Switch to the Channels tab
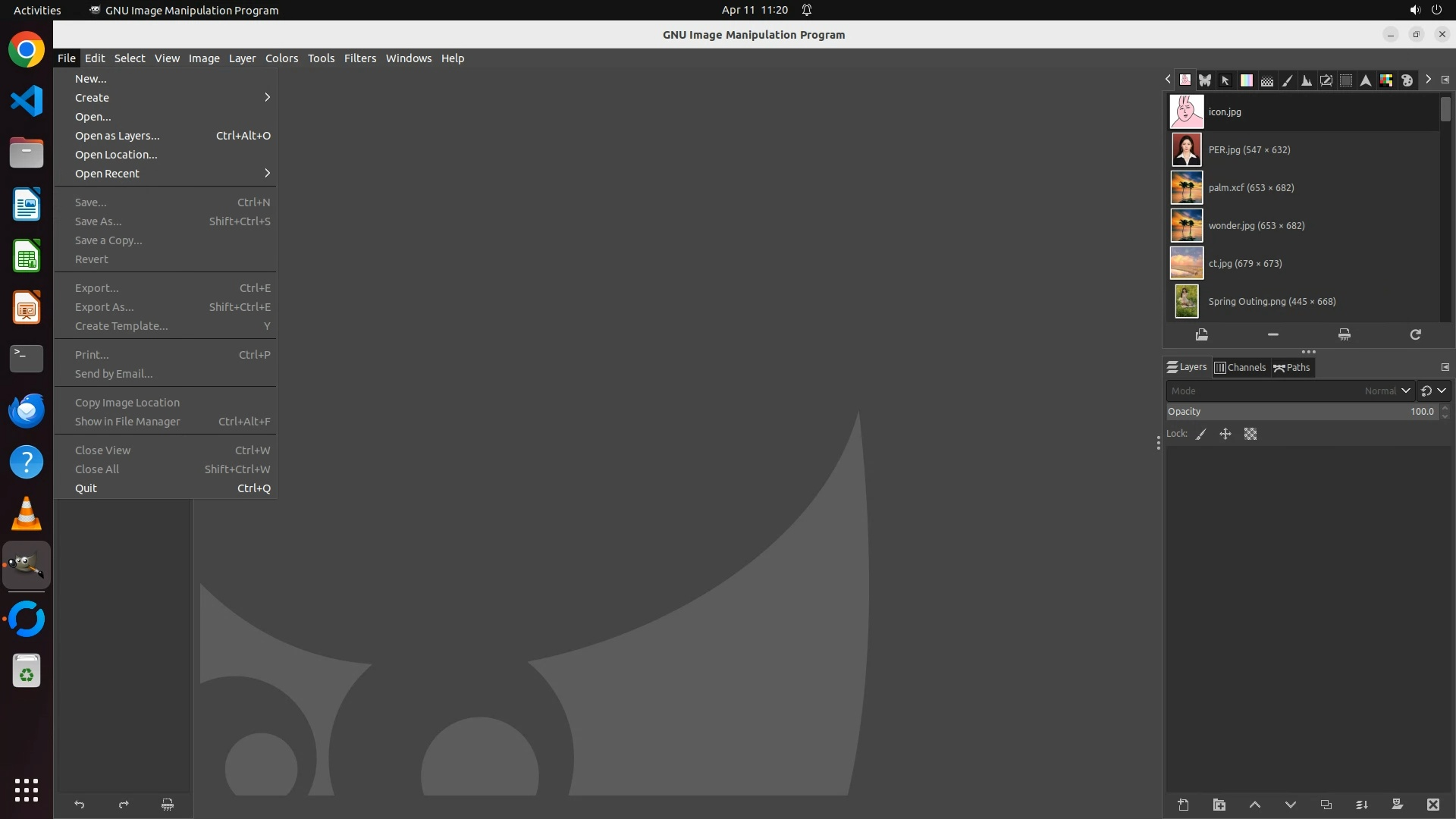This screenshot has height=819, width=1456. click(x=1240, y=367)
